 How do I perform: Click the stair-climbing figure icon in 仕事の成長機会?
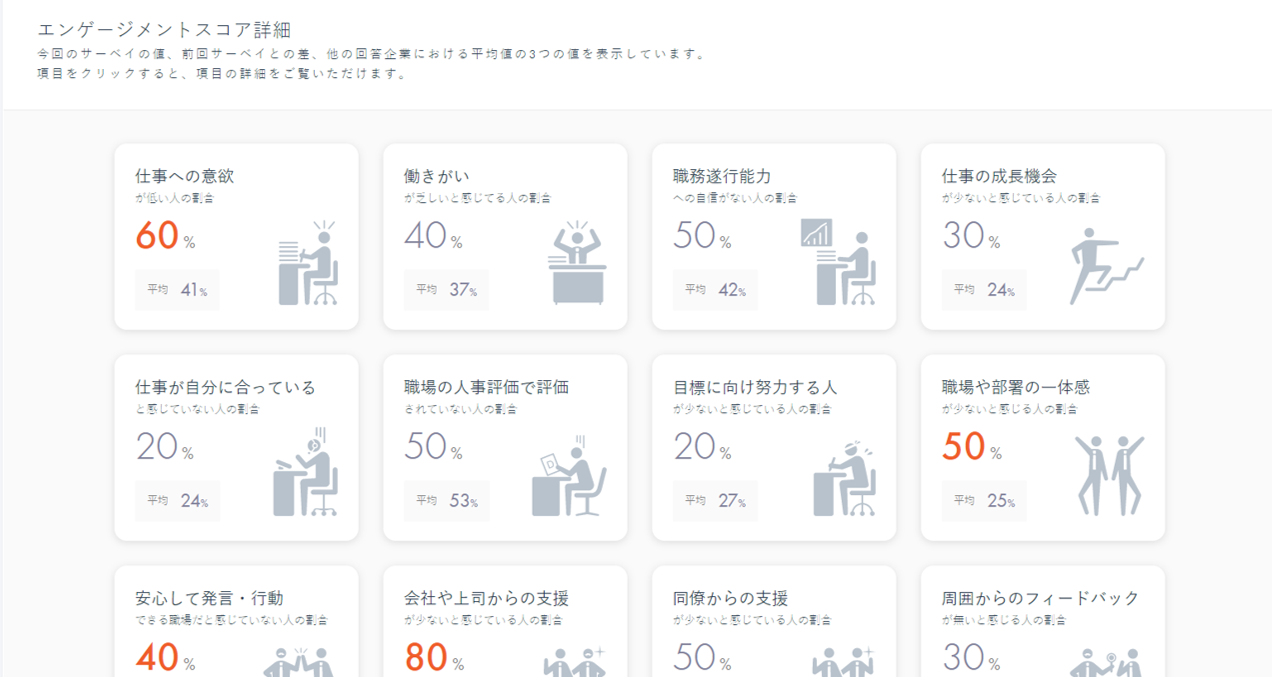pyautogui.click(x=1105, y=266)
